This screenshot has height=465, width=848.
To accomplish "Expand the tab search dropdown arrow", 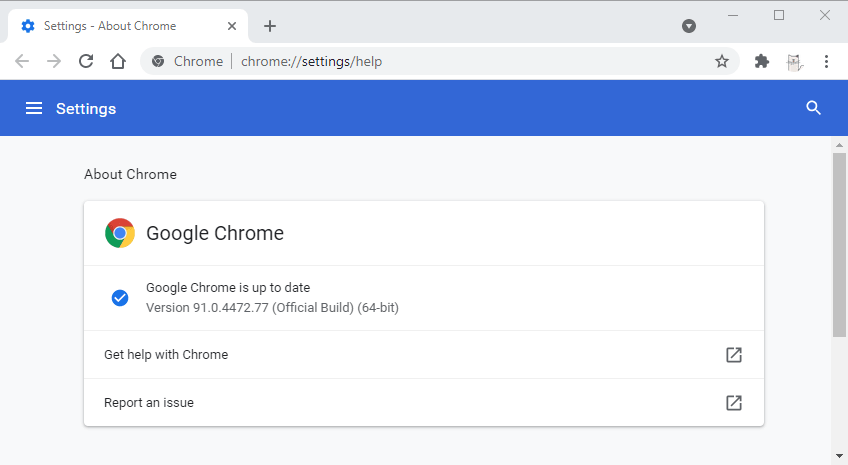I will 689,26.
